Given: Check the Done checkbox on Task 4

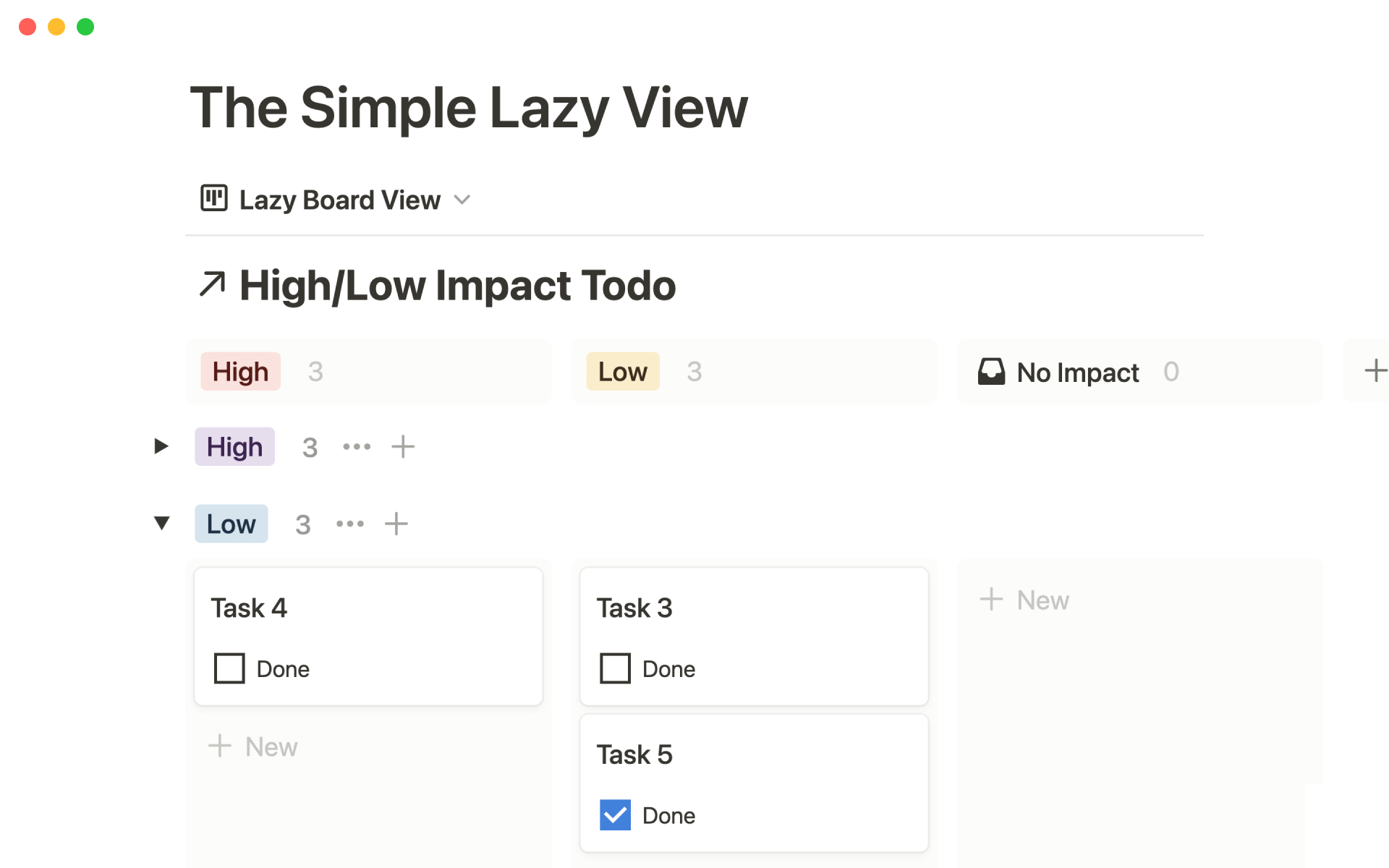Looking at the screenshot, I should 229,668.
